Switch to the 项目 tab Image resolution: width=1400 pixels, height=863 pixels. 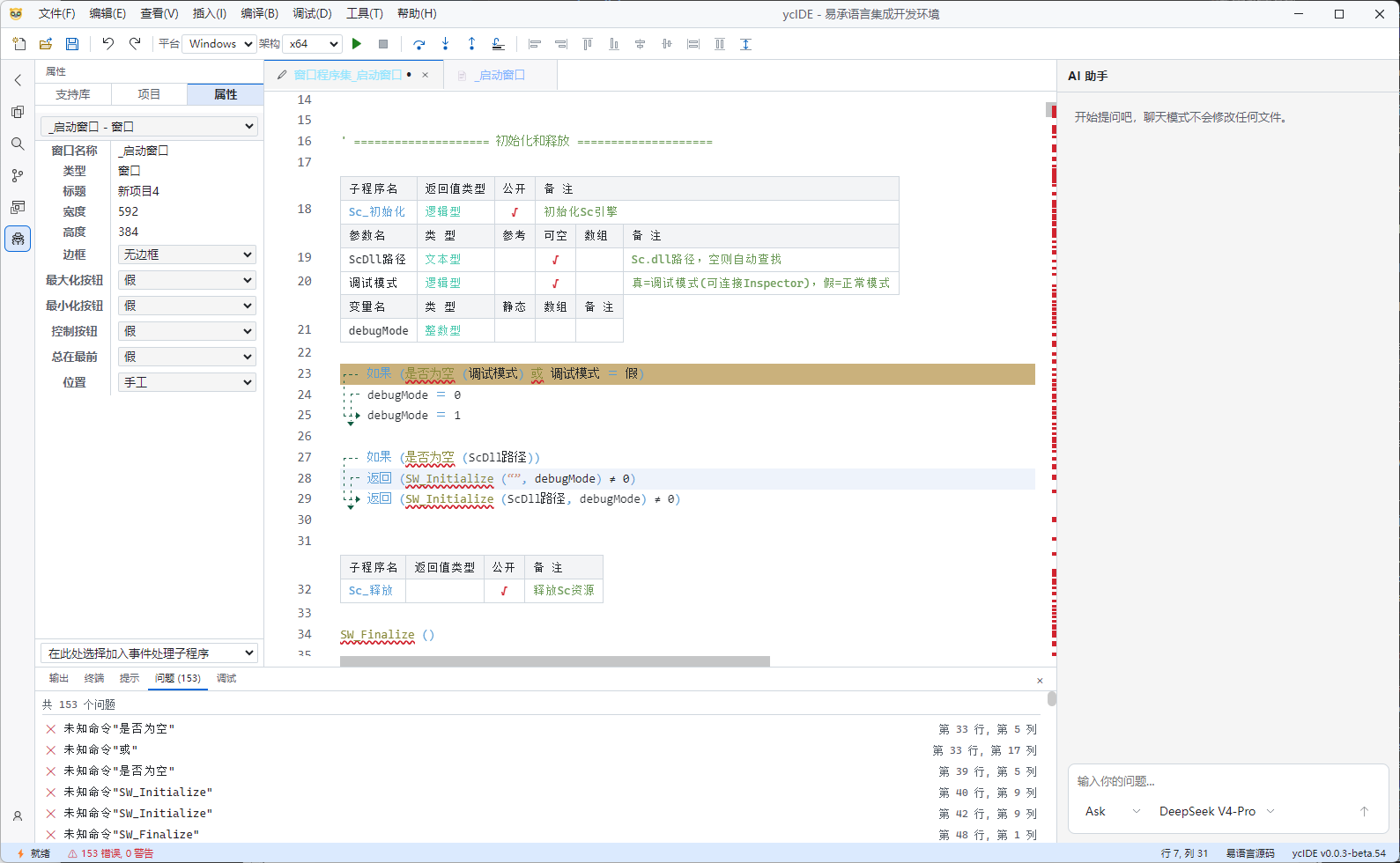tap(149, 94)
